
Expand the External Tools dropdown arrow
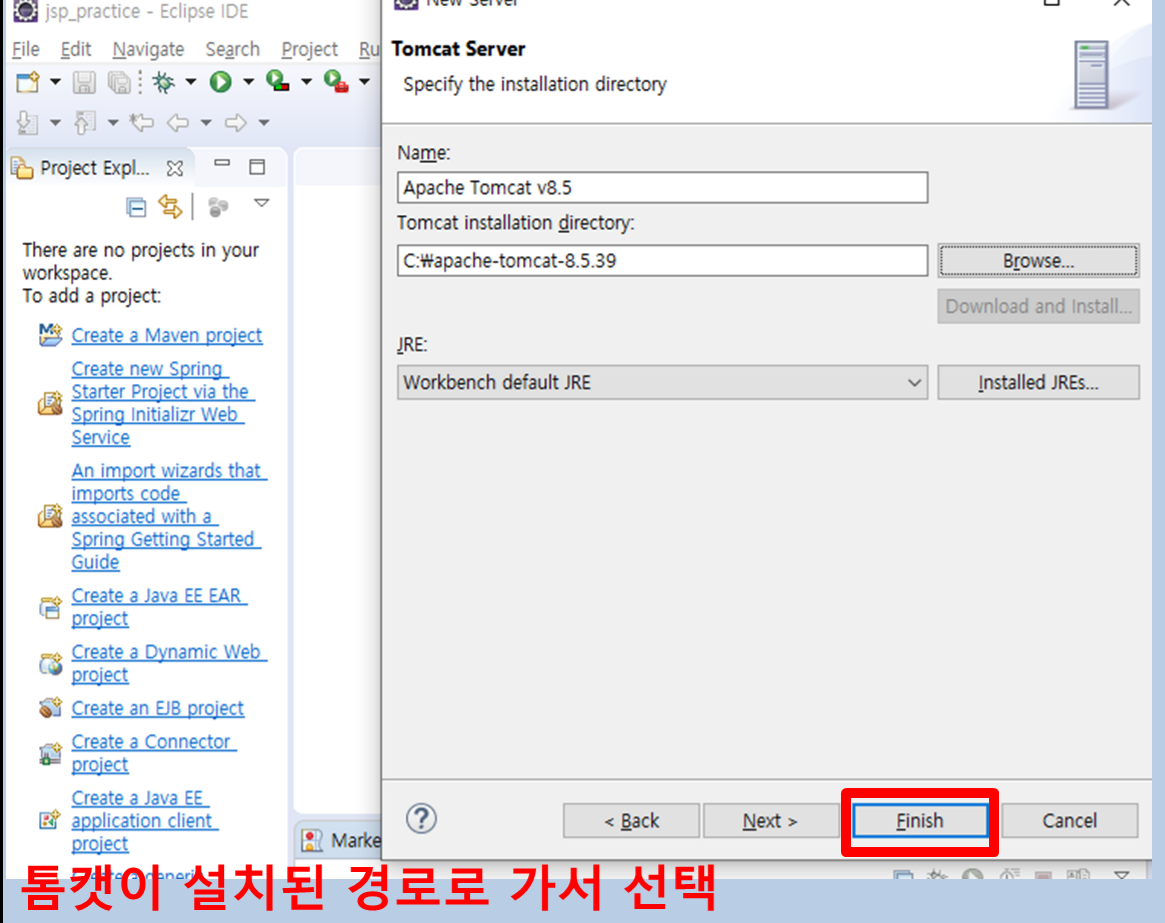364,82
